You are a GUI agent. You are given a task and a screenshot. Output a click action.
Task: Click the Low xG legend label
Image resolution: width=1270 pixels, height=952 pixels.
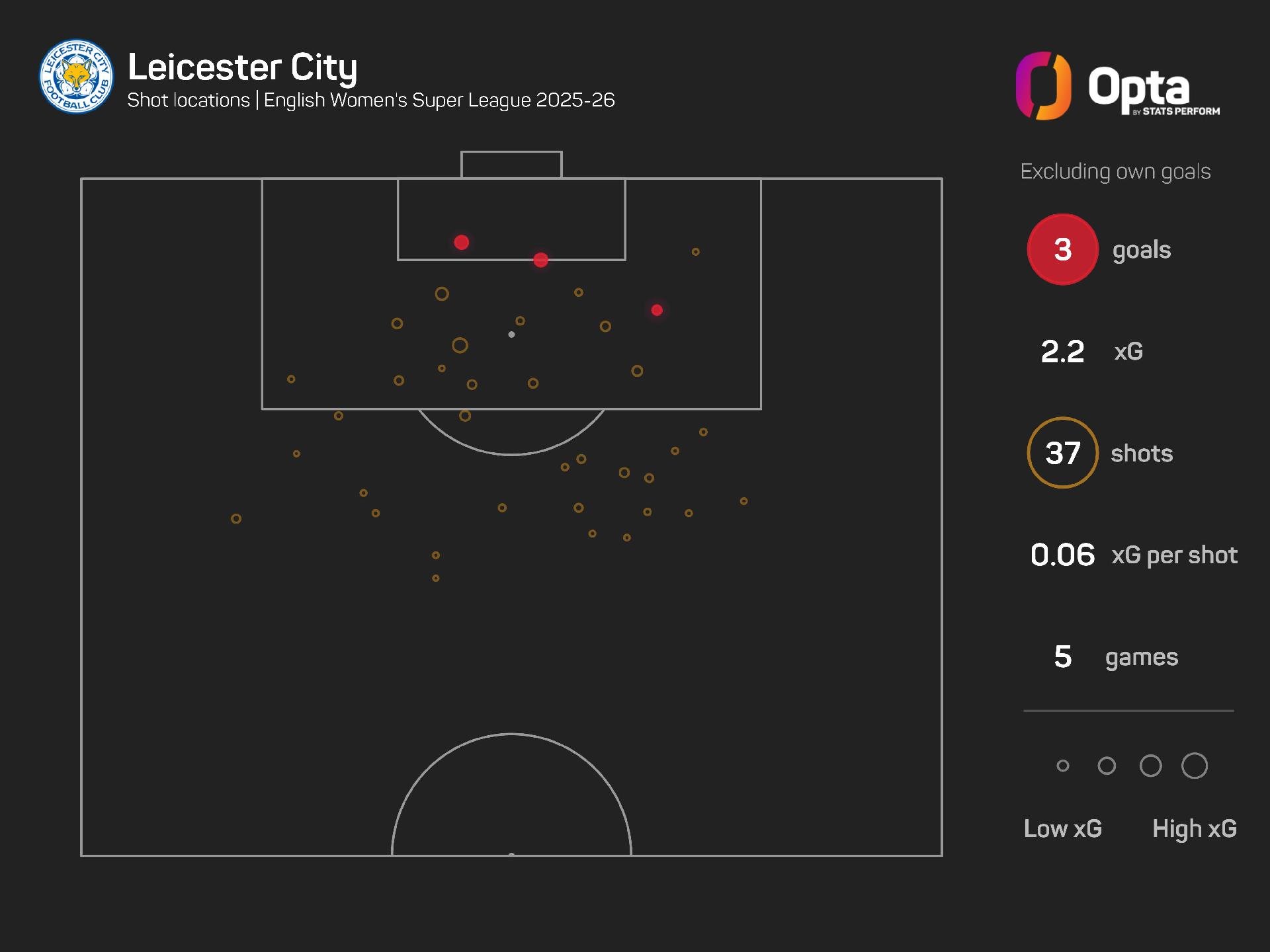tap(1062, 828)
